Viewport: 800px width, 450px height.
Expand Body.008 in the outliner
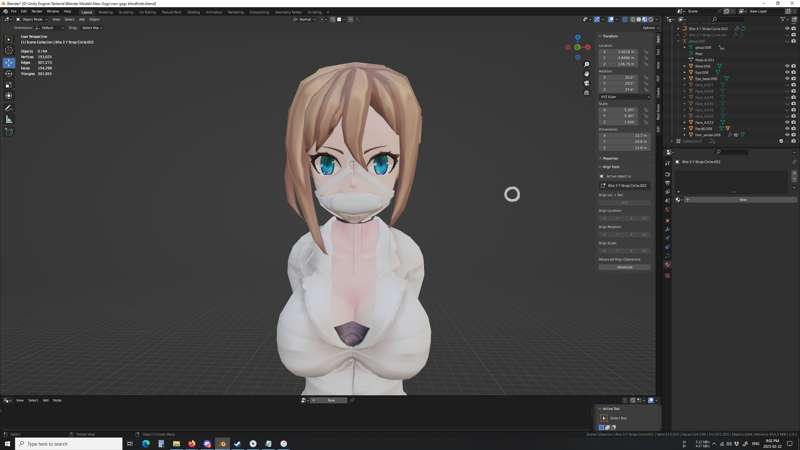coord(685,66)
